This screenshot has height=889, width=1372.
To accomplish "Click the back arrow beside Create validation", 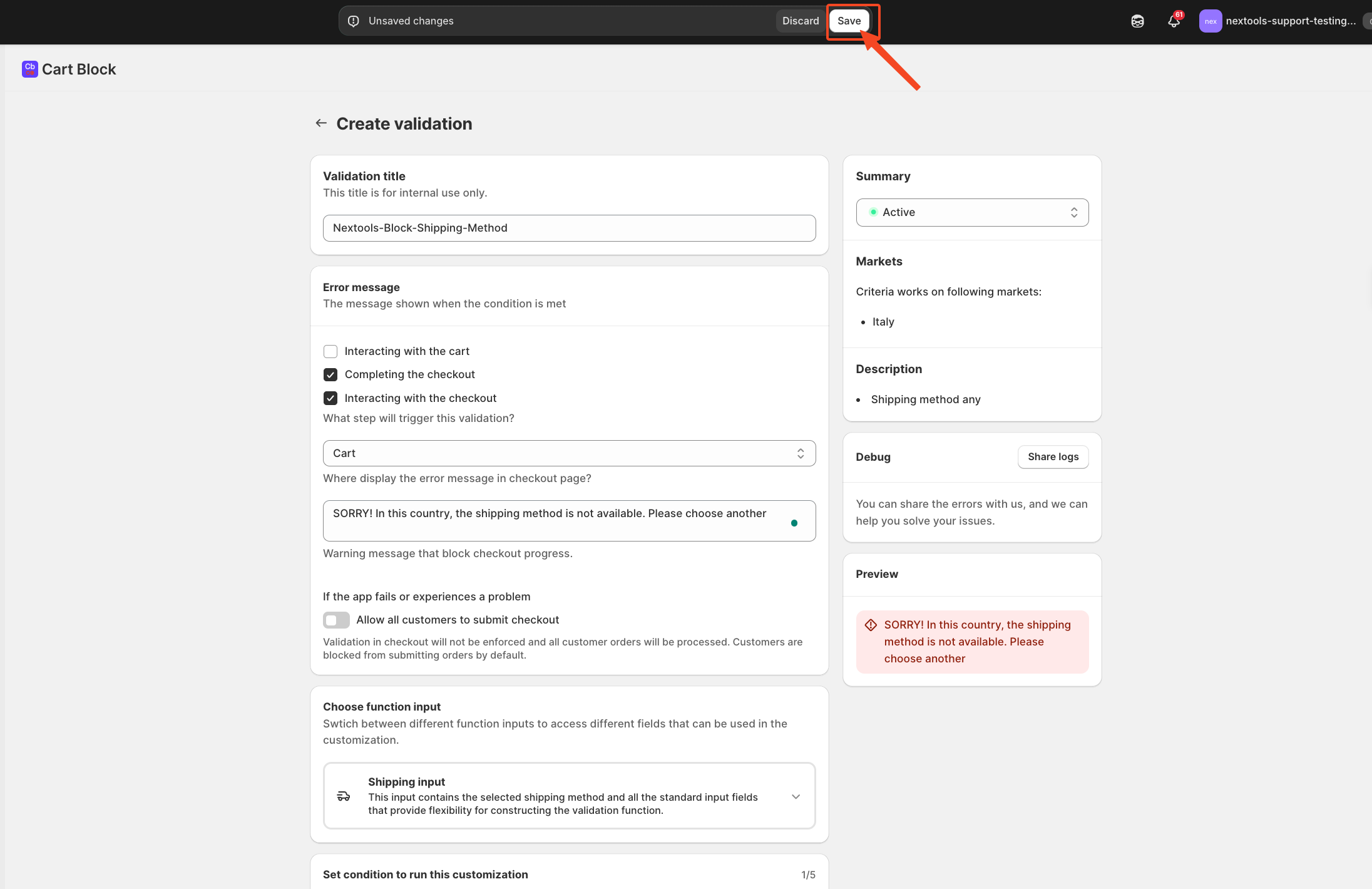I will pos(321,123).
